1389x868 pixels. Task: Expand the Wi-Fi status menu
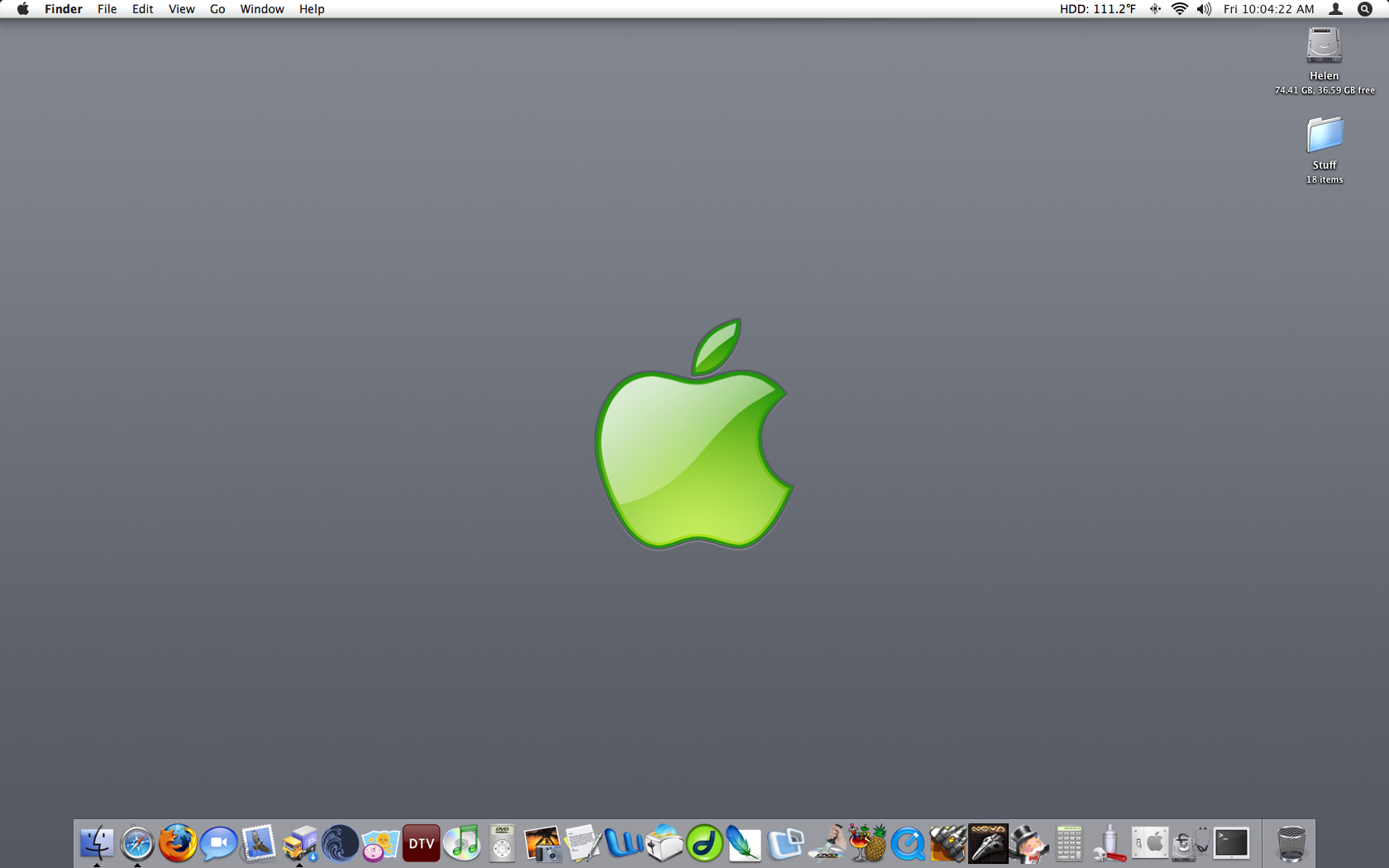point(1180,9)
